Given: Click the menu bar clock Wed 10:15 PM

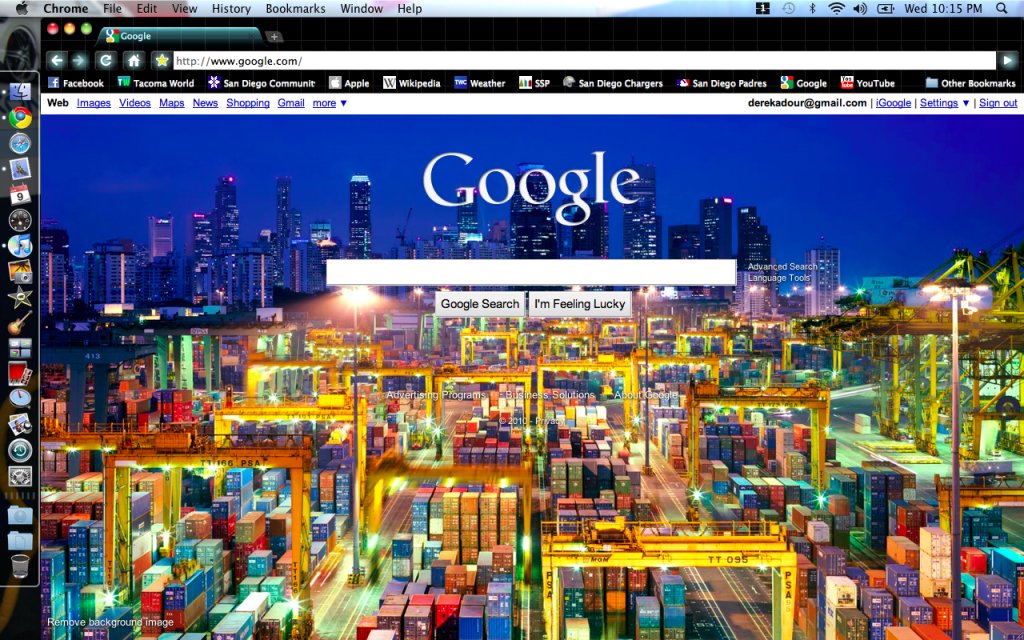Looking at the screenshot, I should [943, 8].
